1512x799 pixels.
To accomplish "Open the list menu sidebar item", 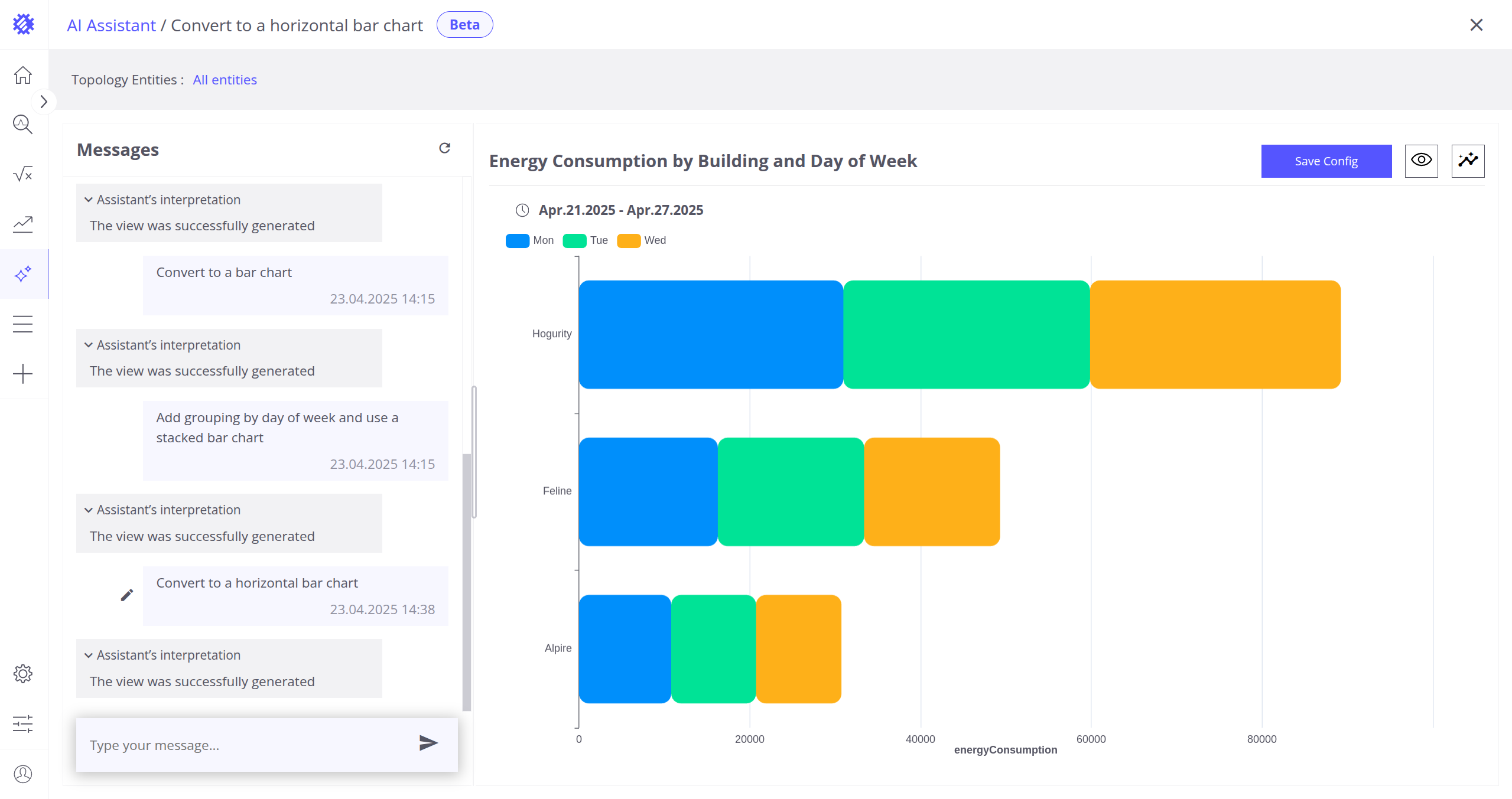I will [x=23, y=324].
